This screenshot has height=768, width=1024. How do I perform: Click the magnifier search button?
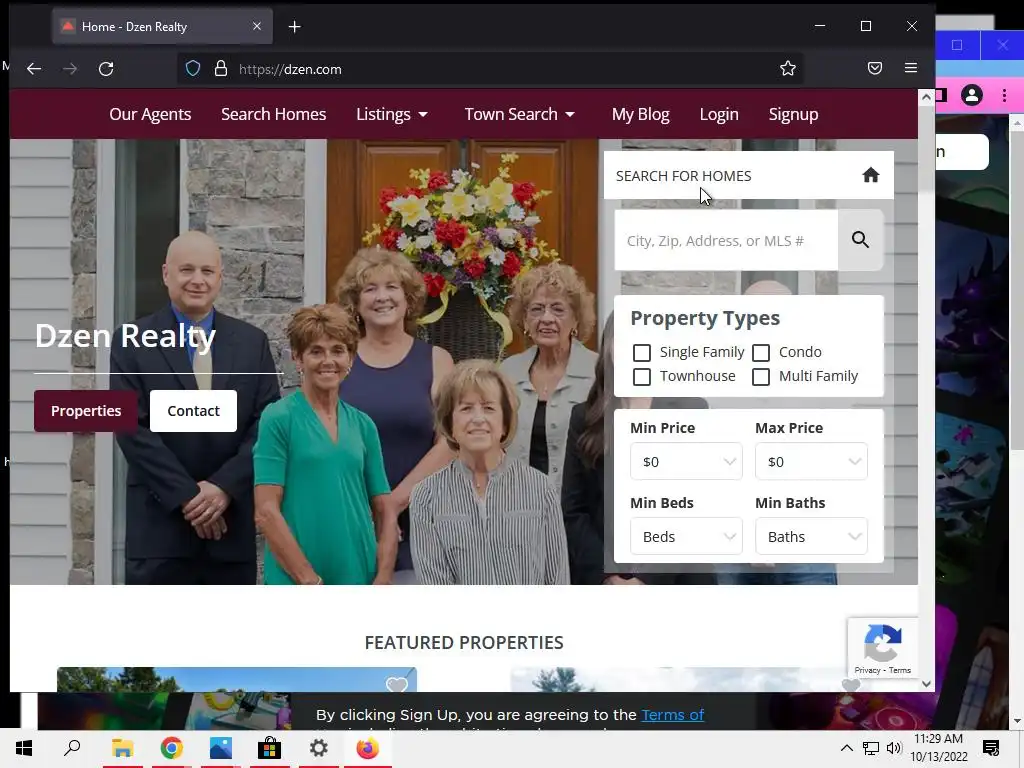pos(861,240)
